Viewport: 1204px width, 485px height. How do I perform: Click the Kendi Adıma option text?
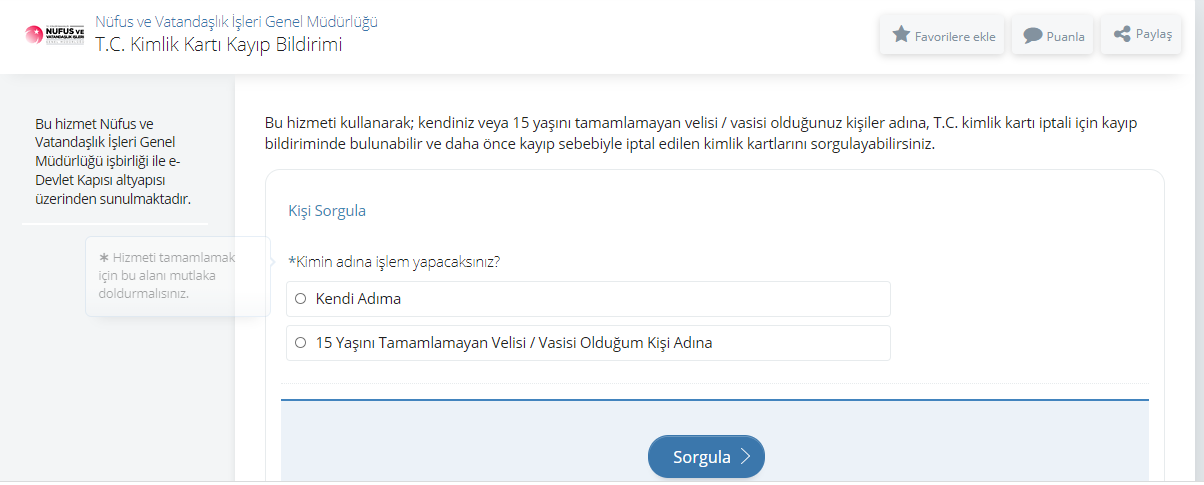pos(358,298)
